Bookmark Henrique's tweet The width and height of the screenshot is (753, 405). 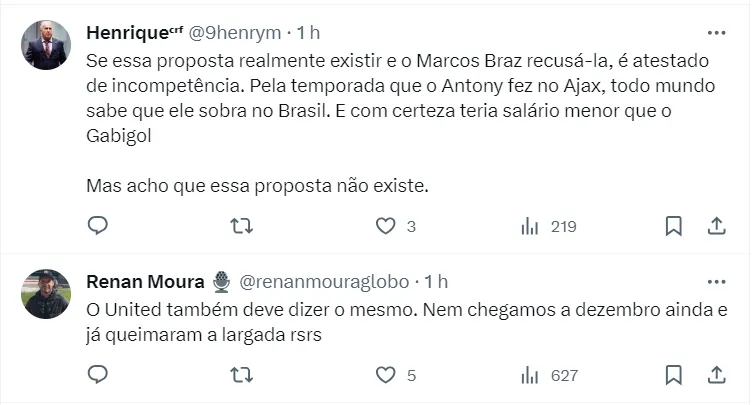[x=674, y=226]
